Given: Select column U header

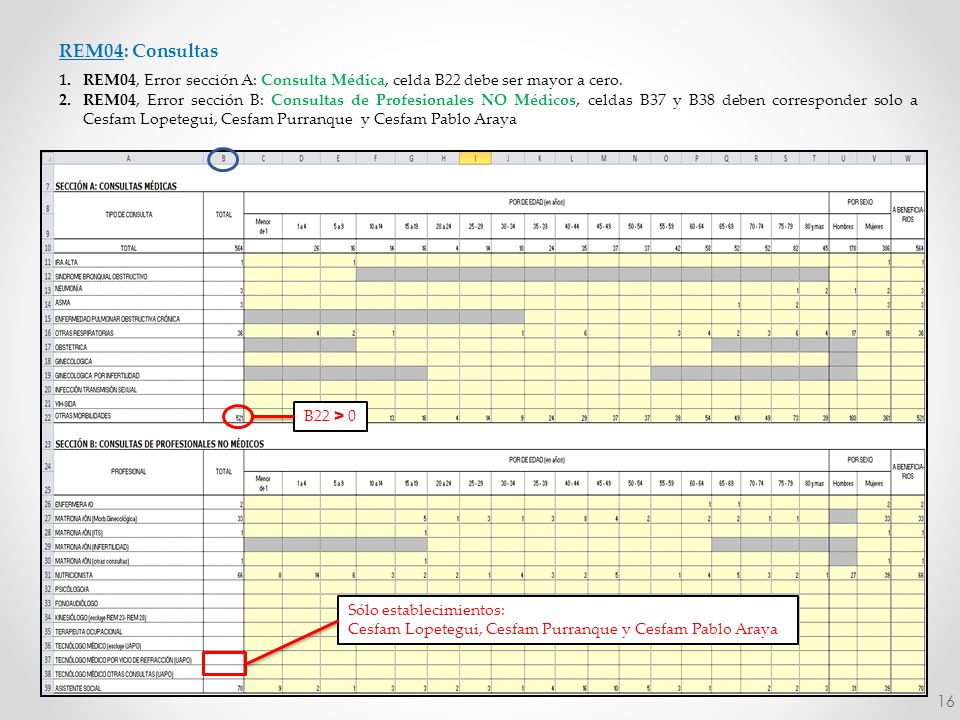Looking at the screenshot, I should tap(843, 159).
